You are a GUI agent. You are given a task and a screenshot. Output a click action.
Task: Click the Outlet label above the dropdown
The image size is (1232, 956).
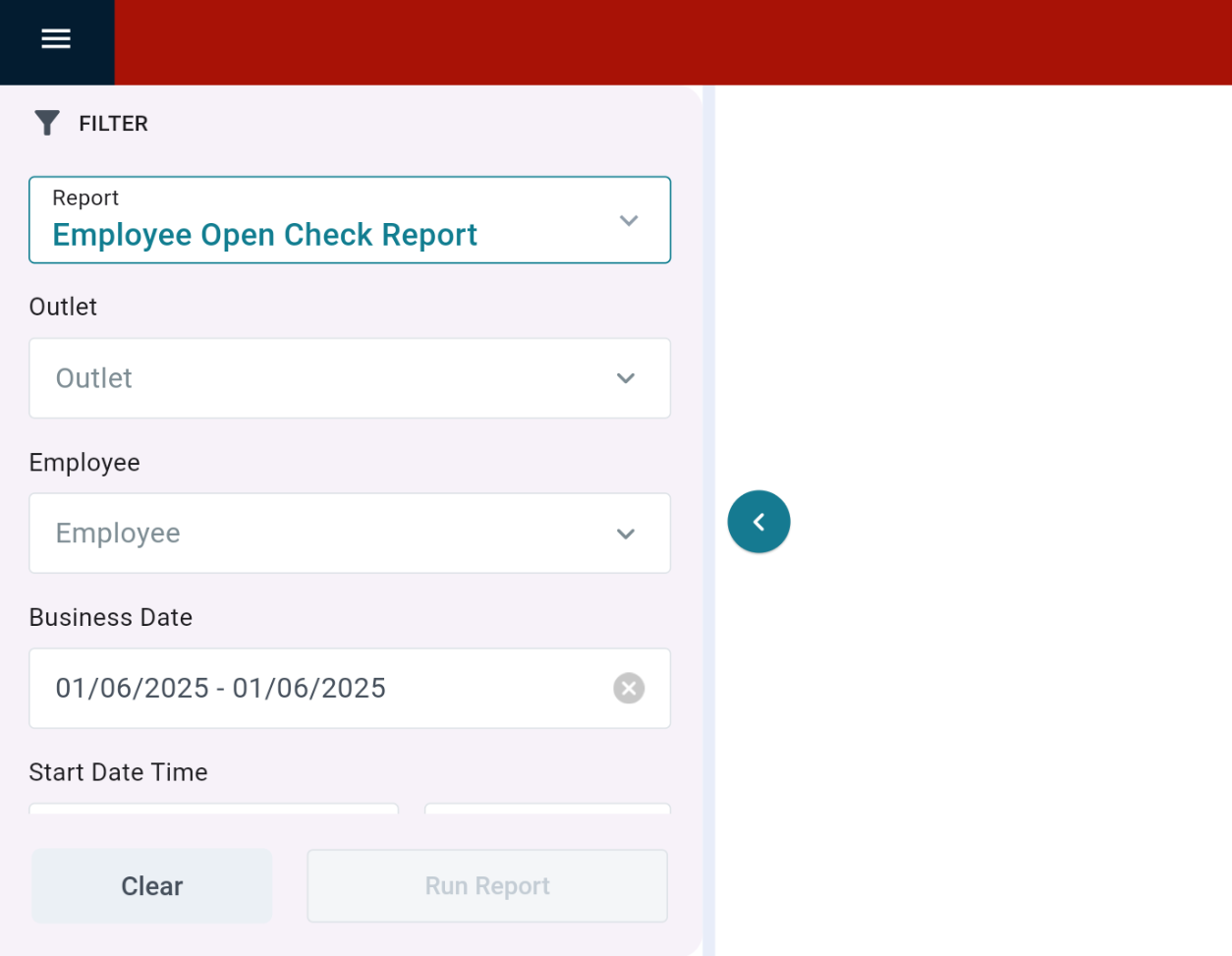click(x=63, y=307)
